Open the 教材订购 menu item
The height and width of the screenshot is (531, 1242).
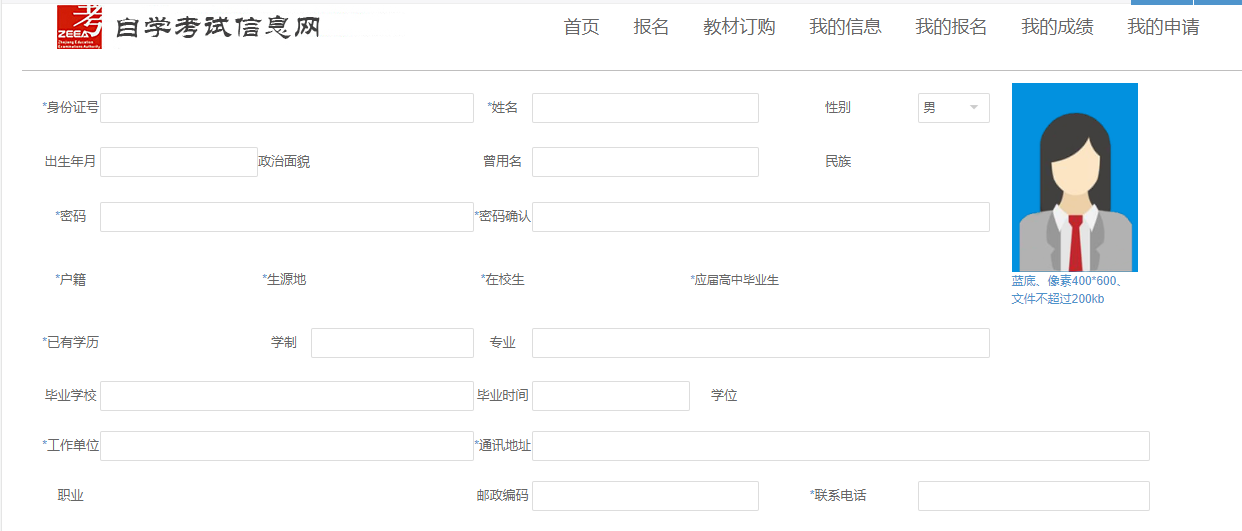click(739, 27)
